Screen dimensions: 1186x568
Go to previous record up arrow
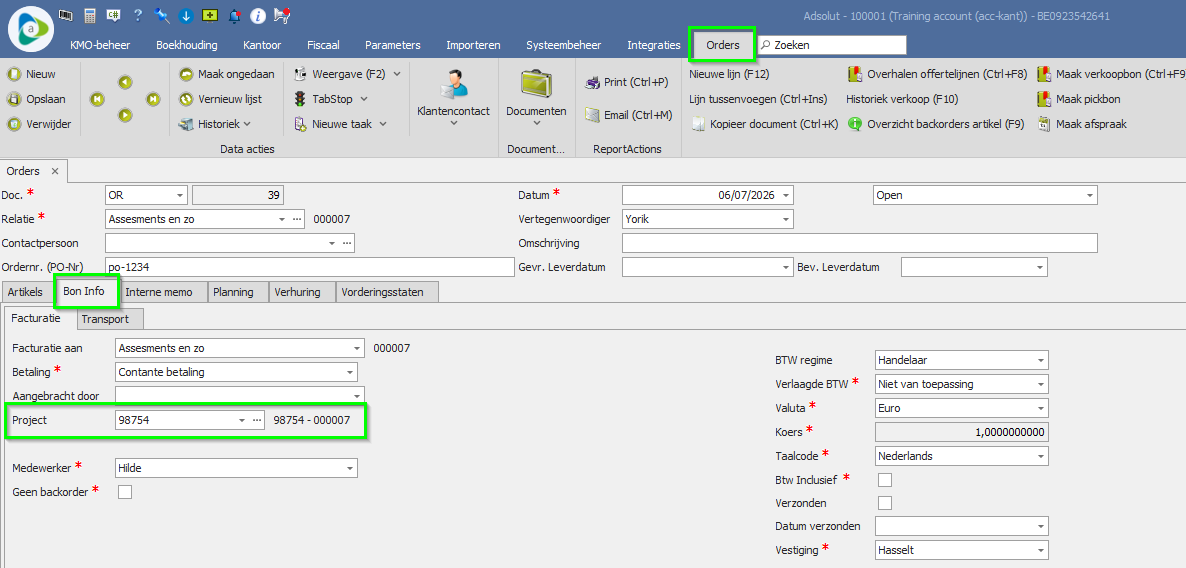point(126,82)
